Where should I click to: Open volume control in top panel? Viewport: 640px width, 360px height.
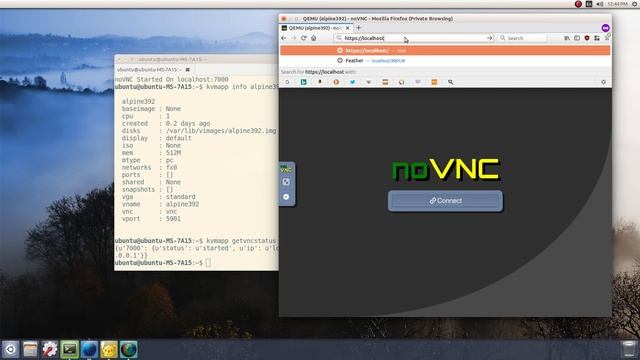[600, 4]
